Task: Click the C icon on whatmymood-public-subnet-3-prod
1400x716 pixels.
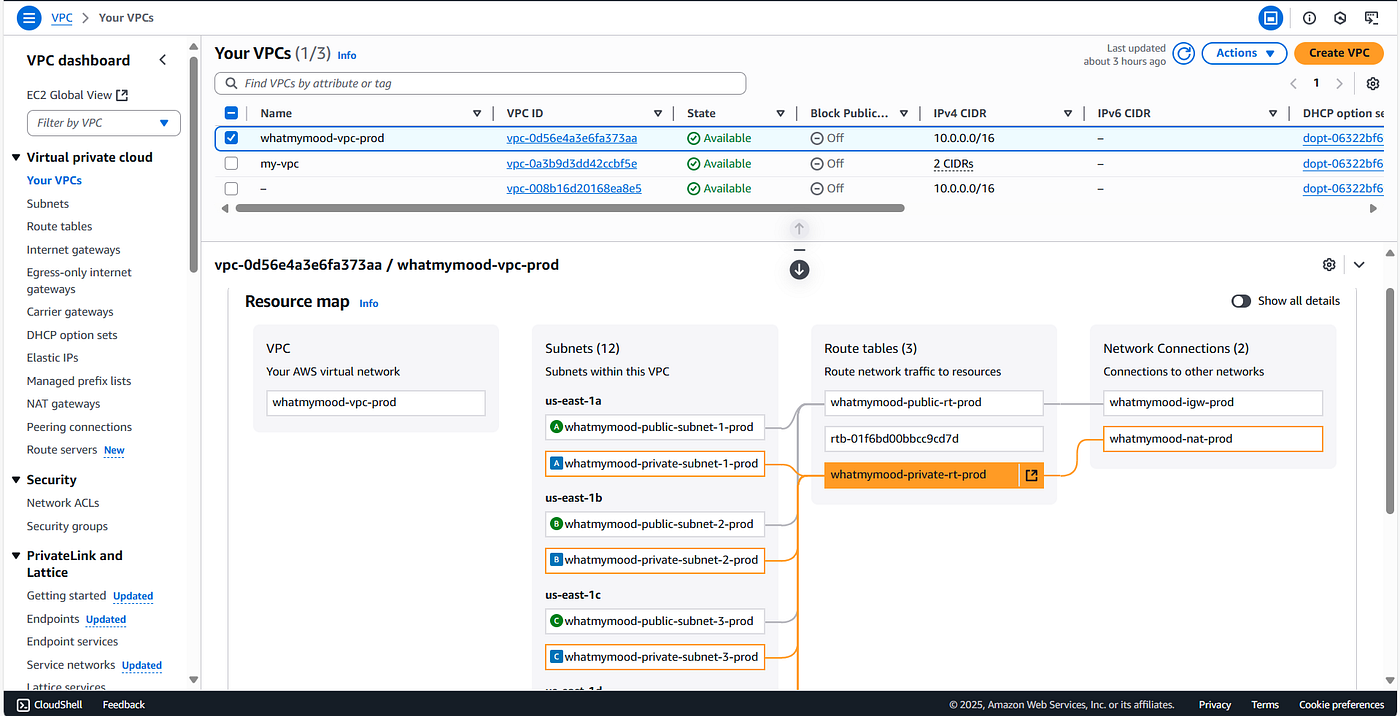Action: 556,621
